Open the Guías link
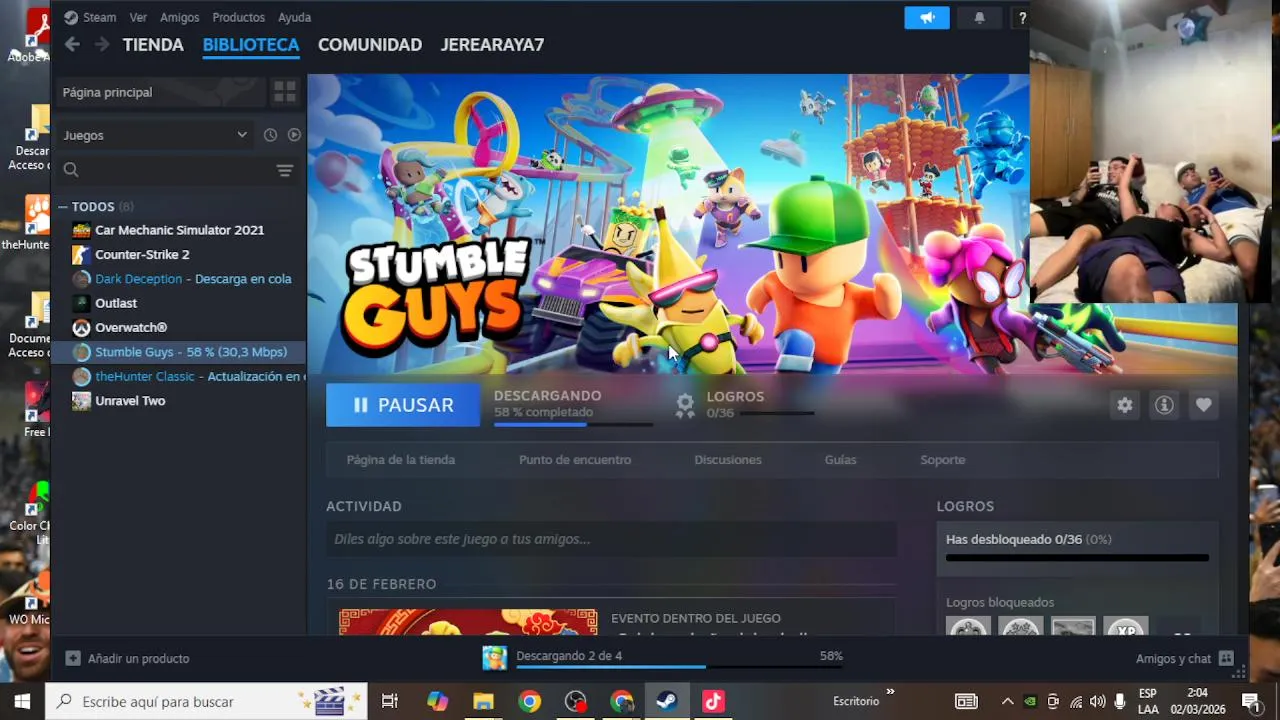Viewport: 1280px width, 720px height. (x=840, y=460)
